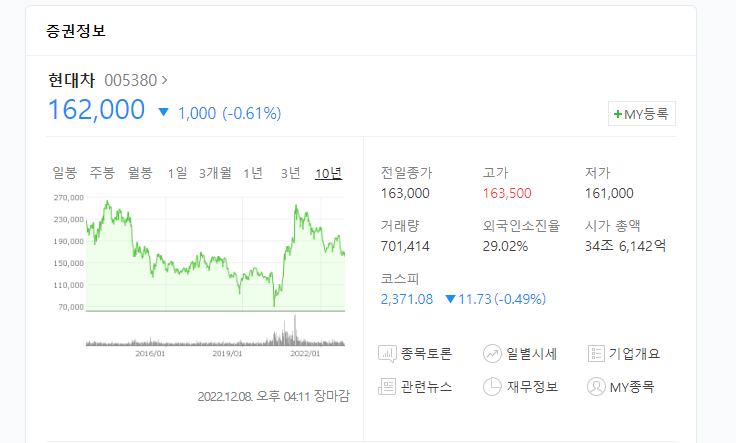Select the 10년 chart range

tap(329, 173)
